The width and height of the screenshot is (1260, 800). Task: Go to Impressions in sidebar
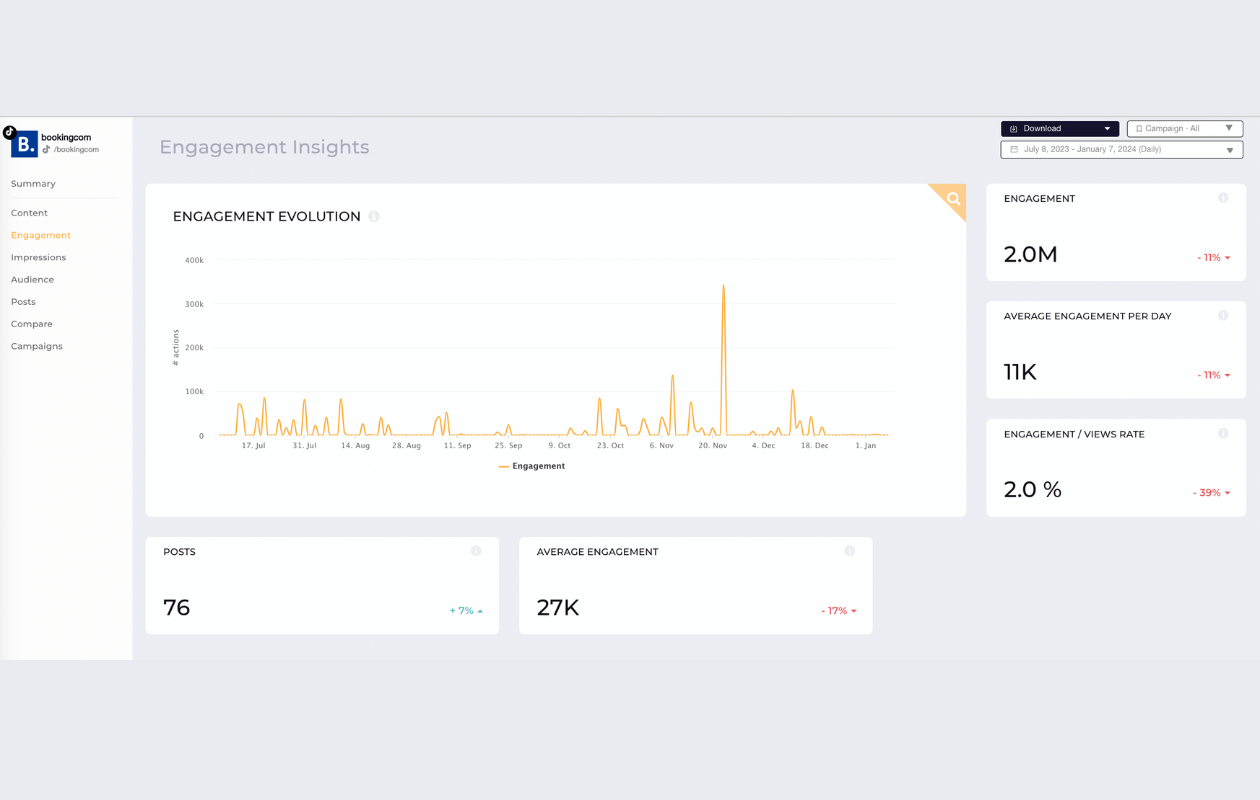(x=38, y=257)
